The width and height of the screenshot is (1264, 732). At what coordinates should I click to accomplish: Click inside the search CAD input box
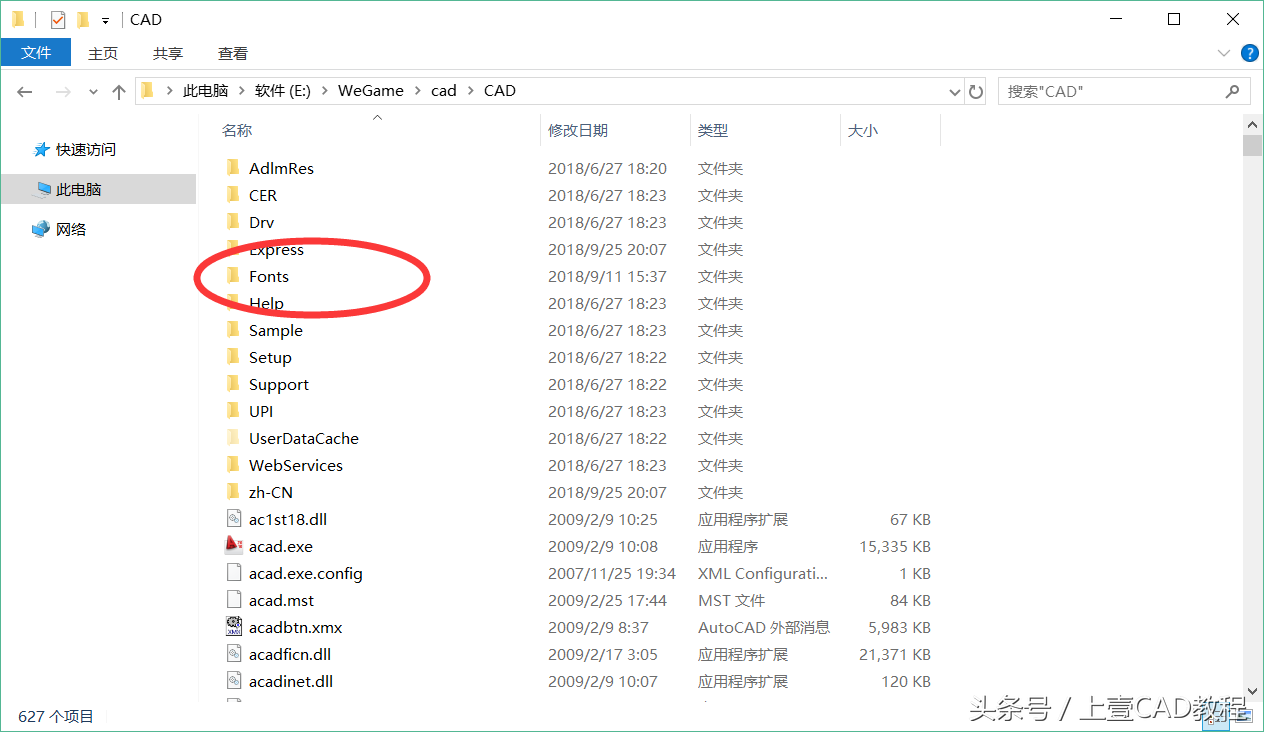point(1100,91)
